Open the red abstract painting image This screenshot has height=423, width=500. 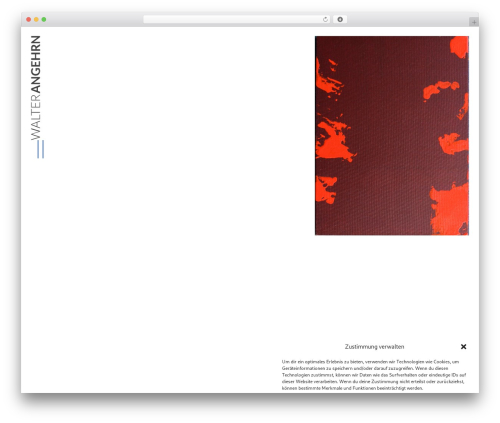coord(392,135)
